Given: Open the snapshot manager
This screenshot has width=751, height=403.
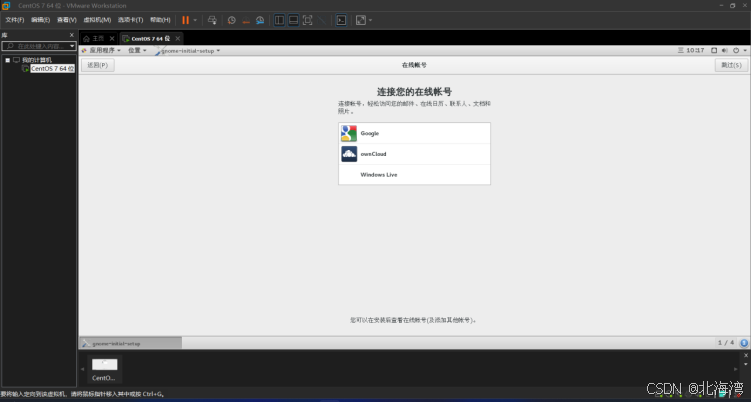Looking at the screenshot, I should point(260,20).
